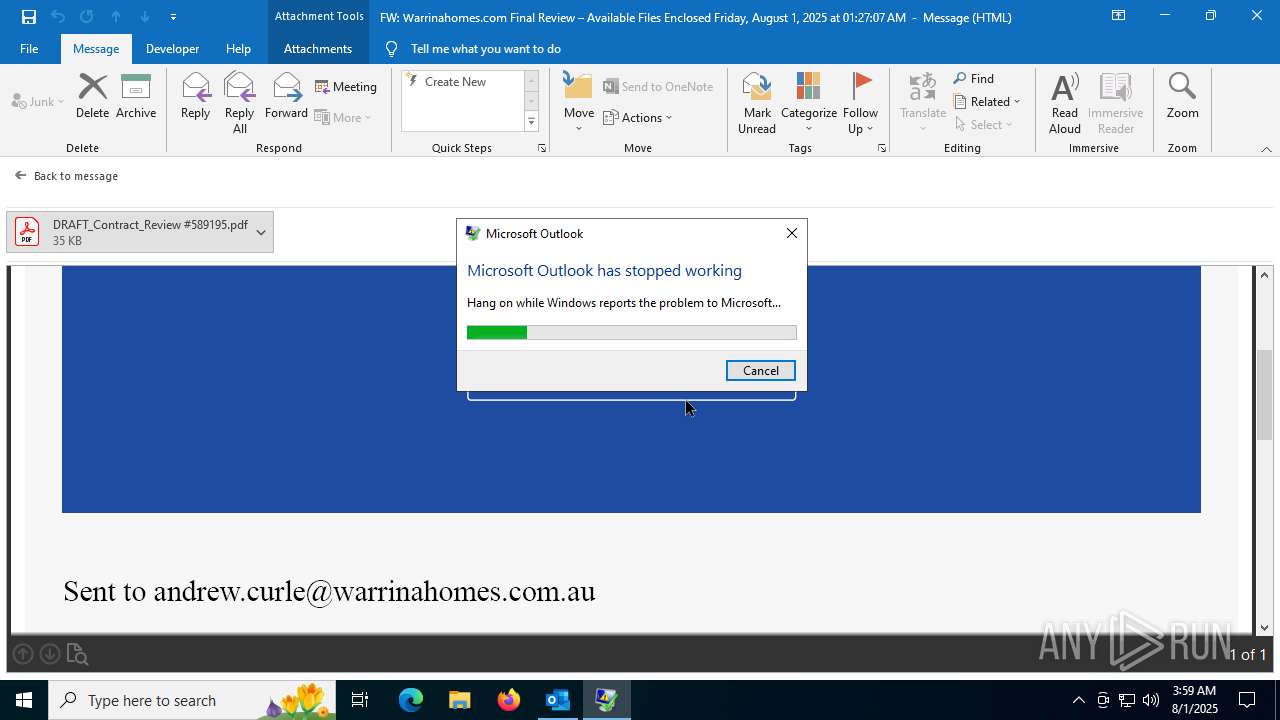Open Task View from taskbar
Viewport: 1280px width, 720px height.
[360, 700]
